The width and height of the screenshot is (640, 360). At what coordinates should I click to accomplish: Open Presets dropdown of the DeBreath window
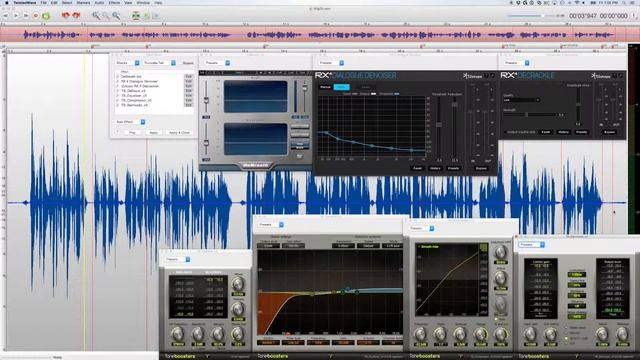(x=218, y=63)
